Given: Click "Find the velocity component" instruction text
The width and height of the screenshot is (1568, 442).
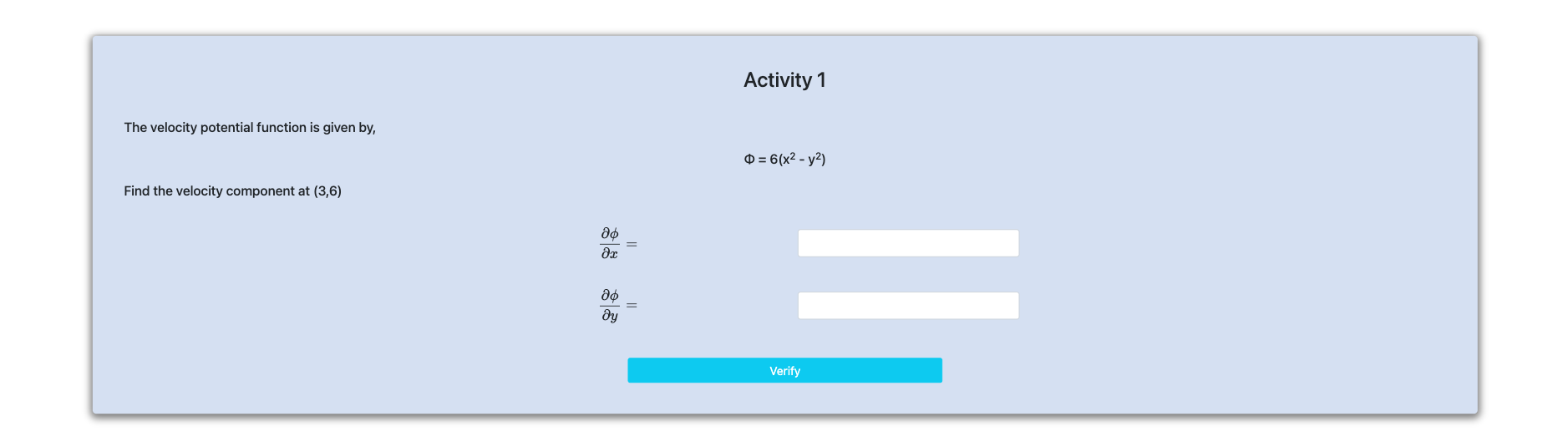Looking at the screenshot, I should (232, 191).
